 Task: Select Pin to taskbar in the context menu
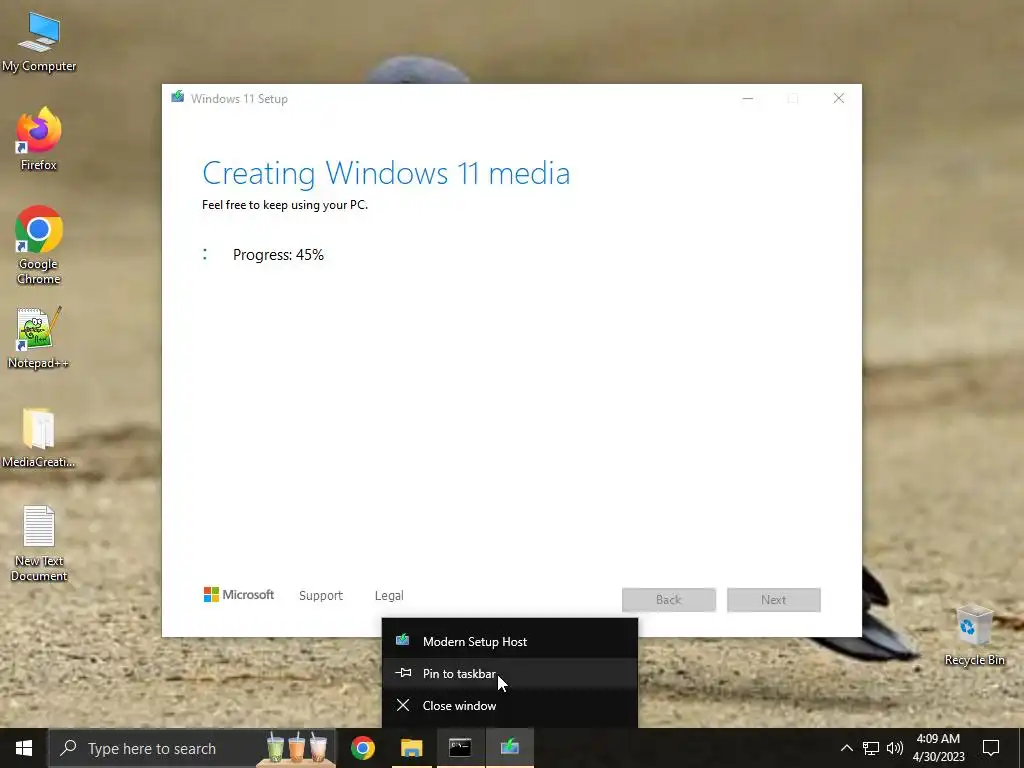(x=509, y=673)
